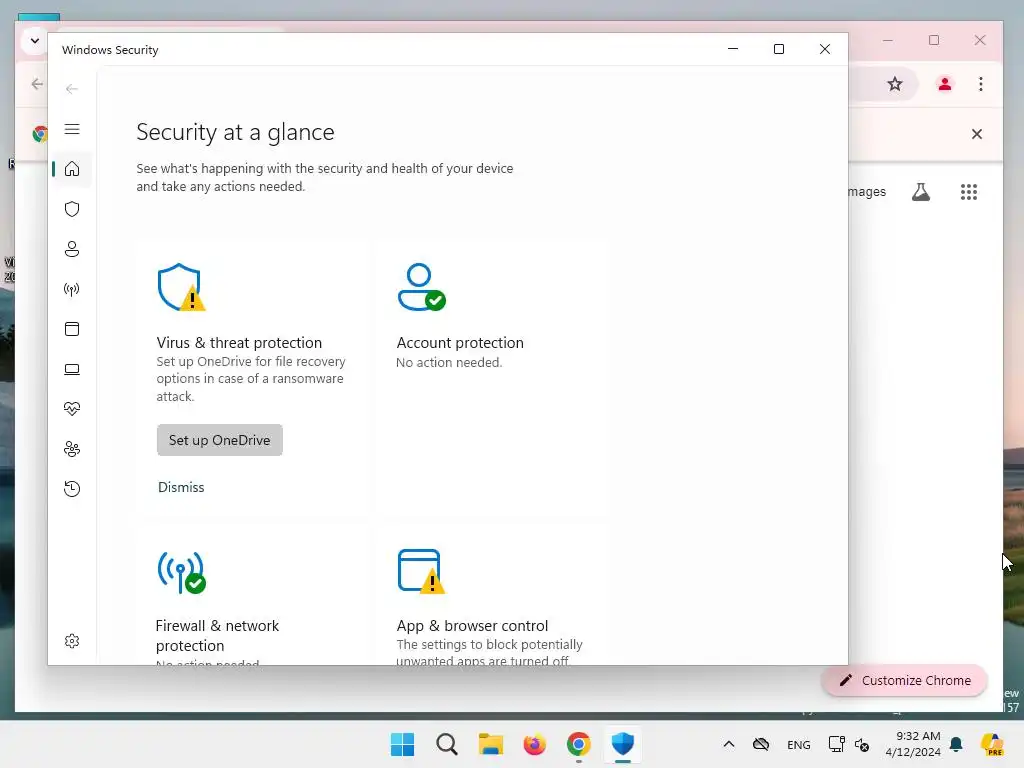Open Family options sidebar icon
Viewport: 1024px width, 768px height.
click(x=72, y=449)
